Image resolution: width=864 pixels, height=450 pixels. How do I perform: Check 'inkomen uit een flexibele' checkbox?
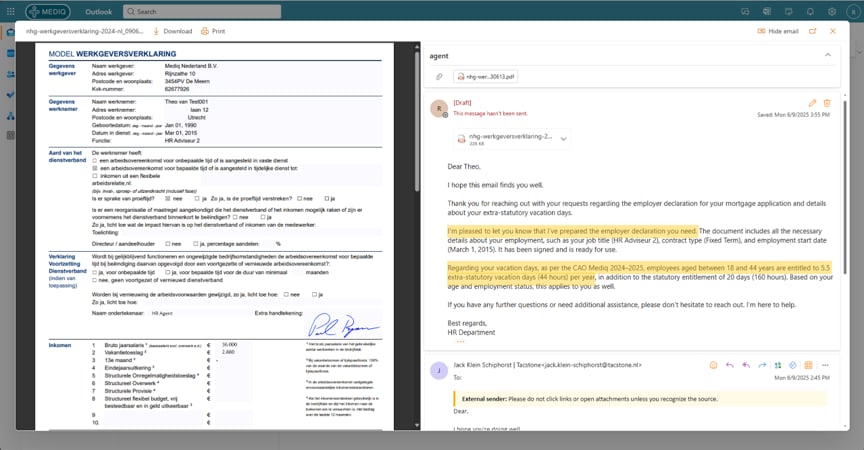tap(95, 176)
